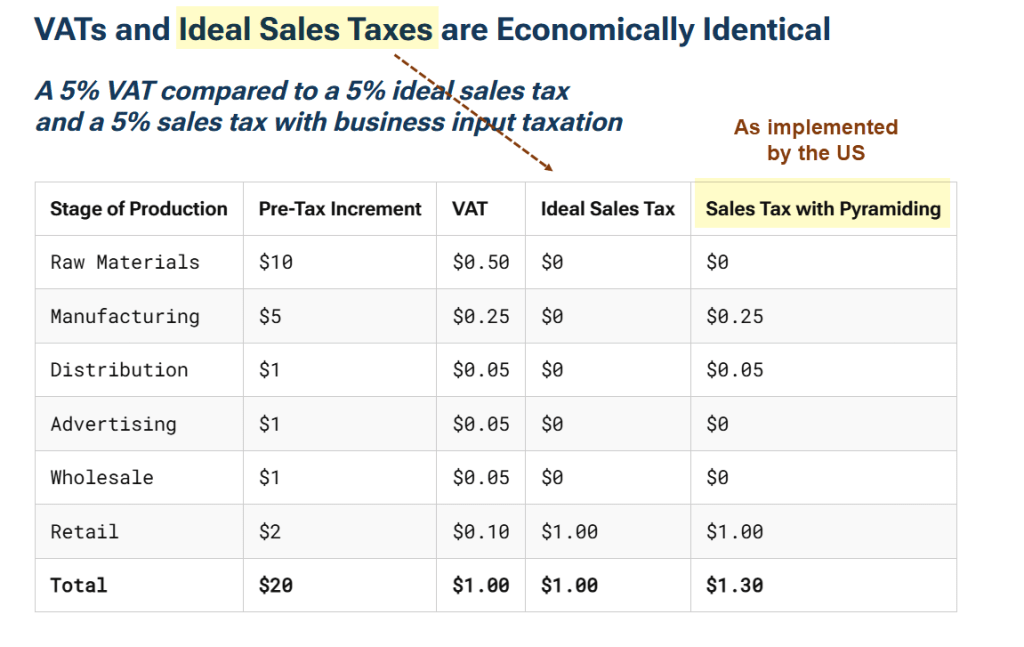Image resolution: width=1024 pixels, height=647 pixels.
Task: Click the "VAT" column header
Action: pyautogui.click(x=470, y=209)
